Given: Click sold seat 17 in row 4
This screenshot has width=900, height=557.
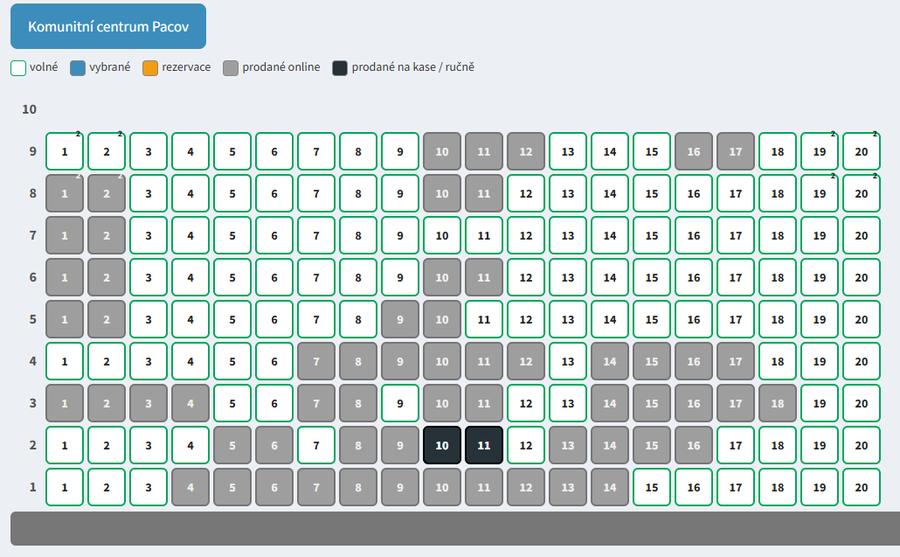Looking at the screenshot, I should click(735, 361).
